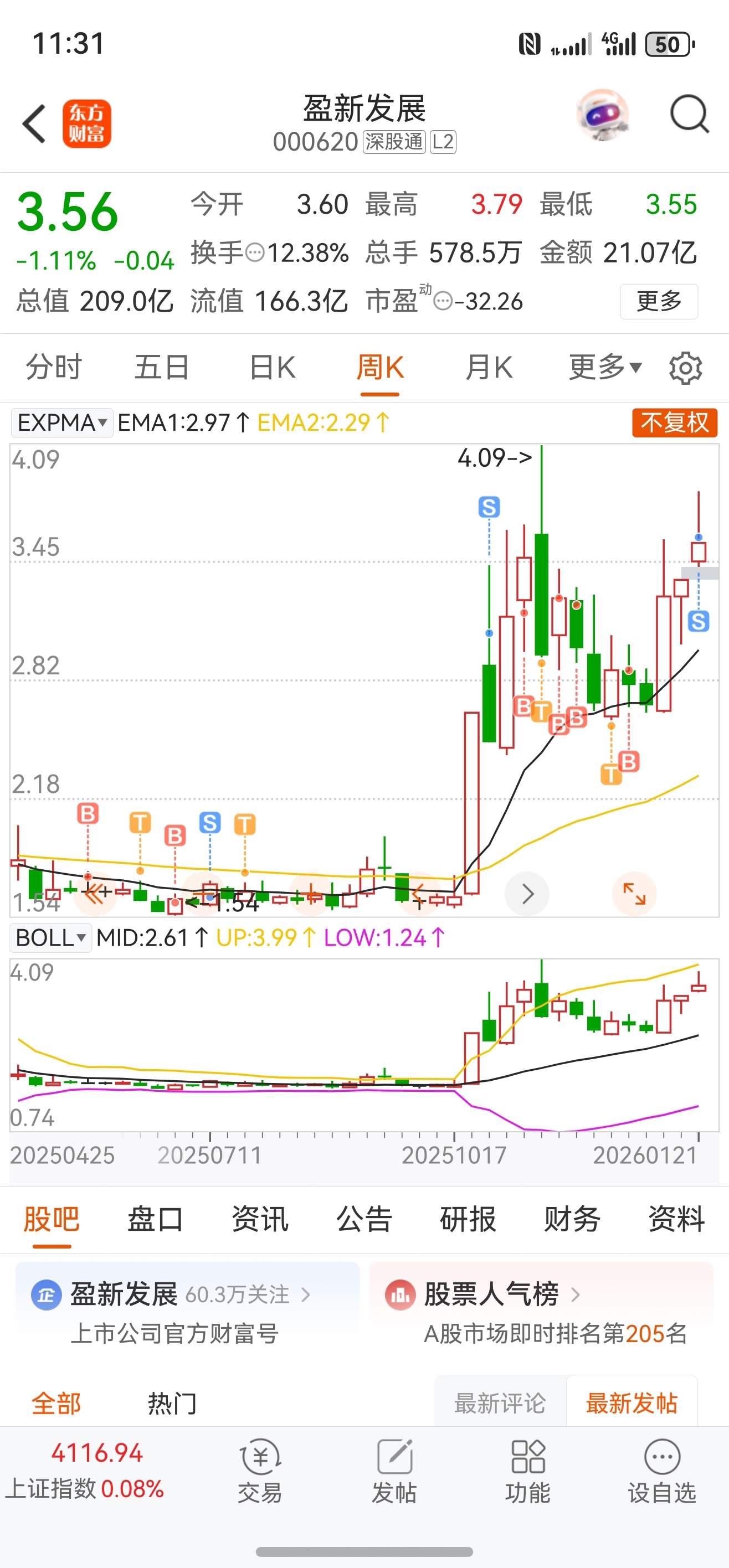This screenshot has width=729, height=1568.
Task: Open the AI robot assistant avatar
Action: tap(603, 115)
